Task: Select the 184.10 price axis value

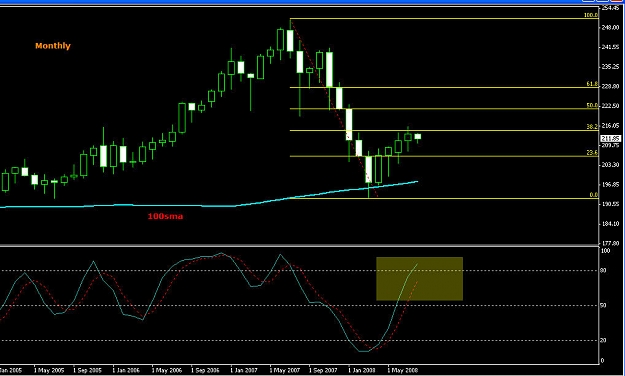Action: (x=610, y=223)
